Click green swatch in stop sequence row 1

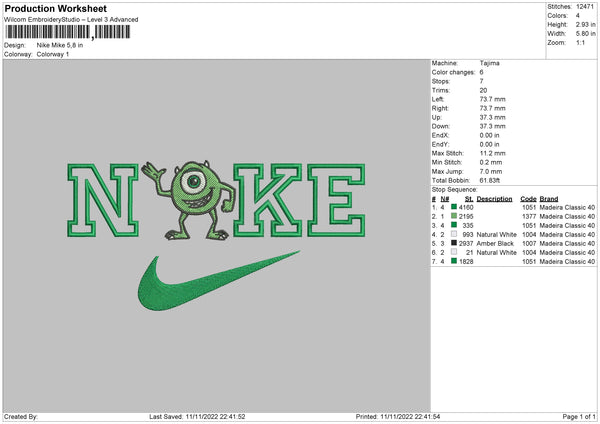[x=454, y=207]
